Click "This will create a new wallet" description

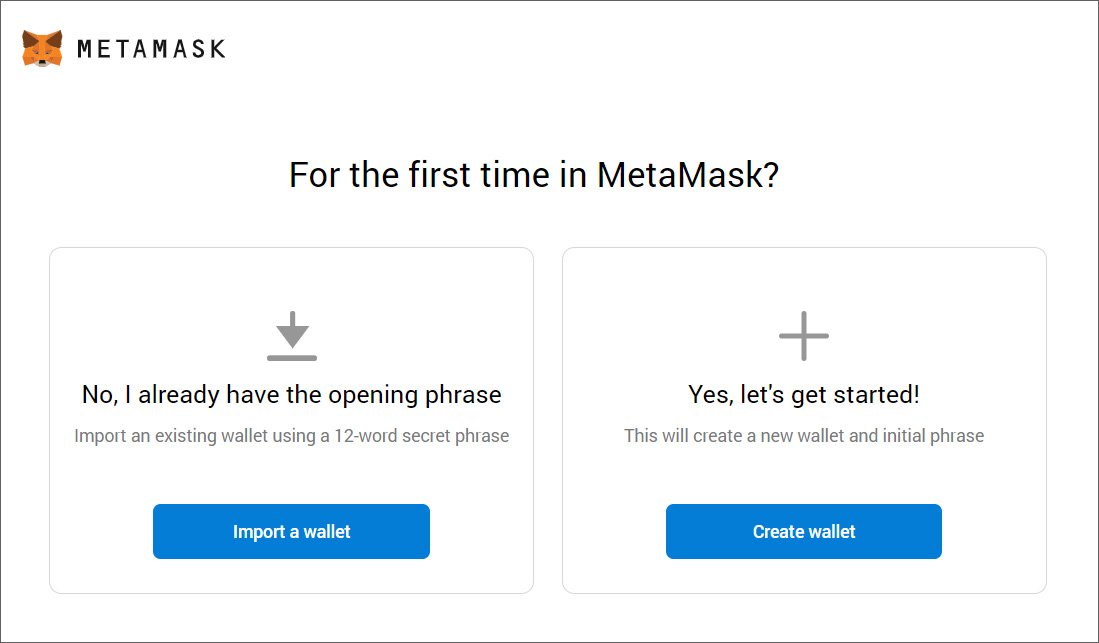804,435
